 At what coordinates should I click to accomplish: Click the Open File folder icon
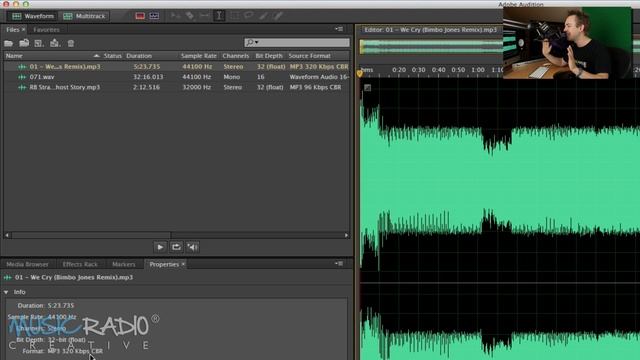point(9,43)
